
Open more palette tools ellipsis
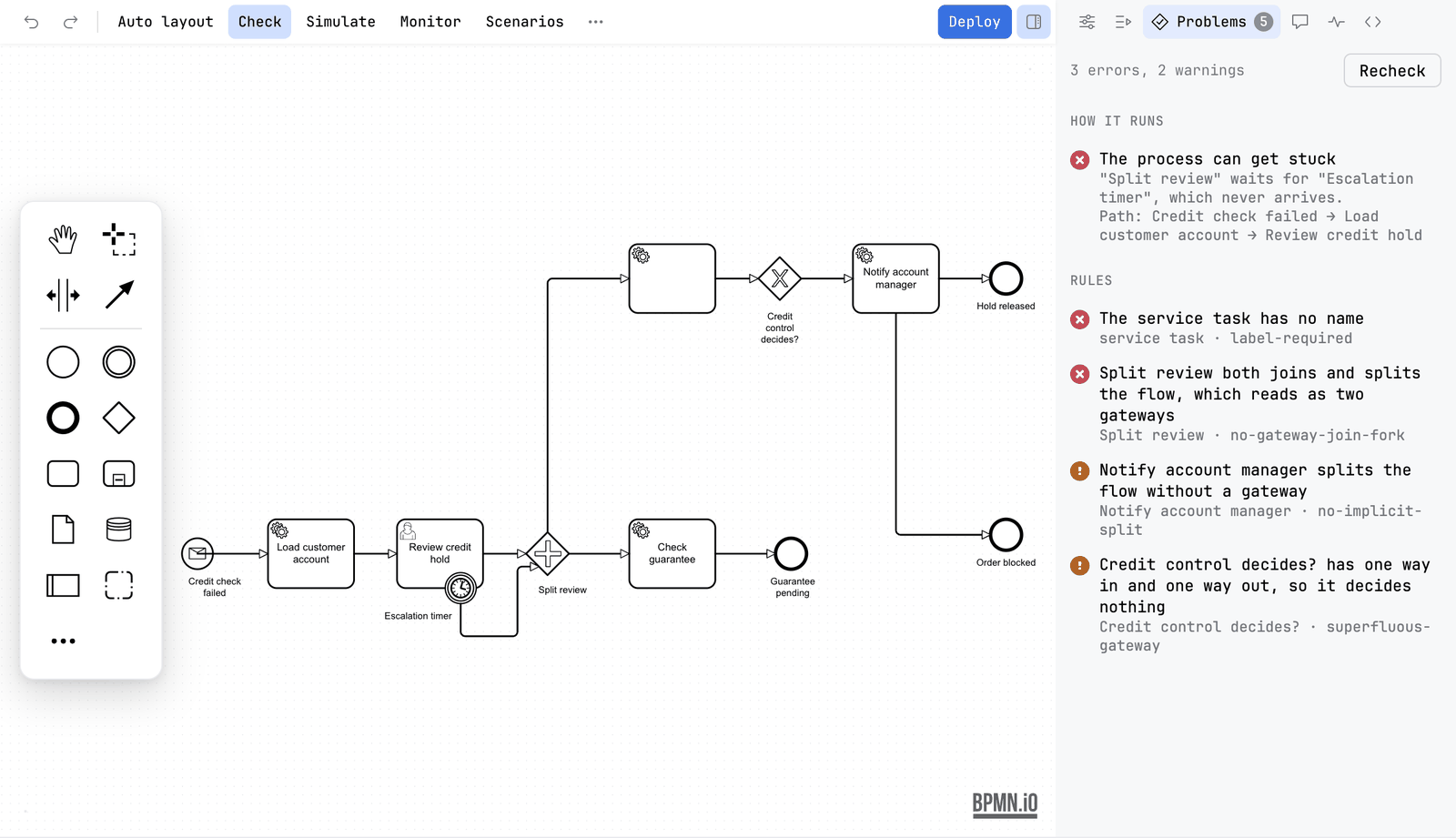(63, 641)
